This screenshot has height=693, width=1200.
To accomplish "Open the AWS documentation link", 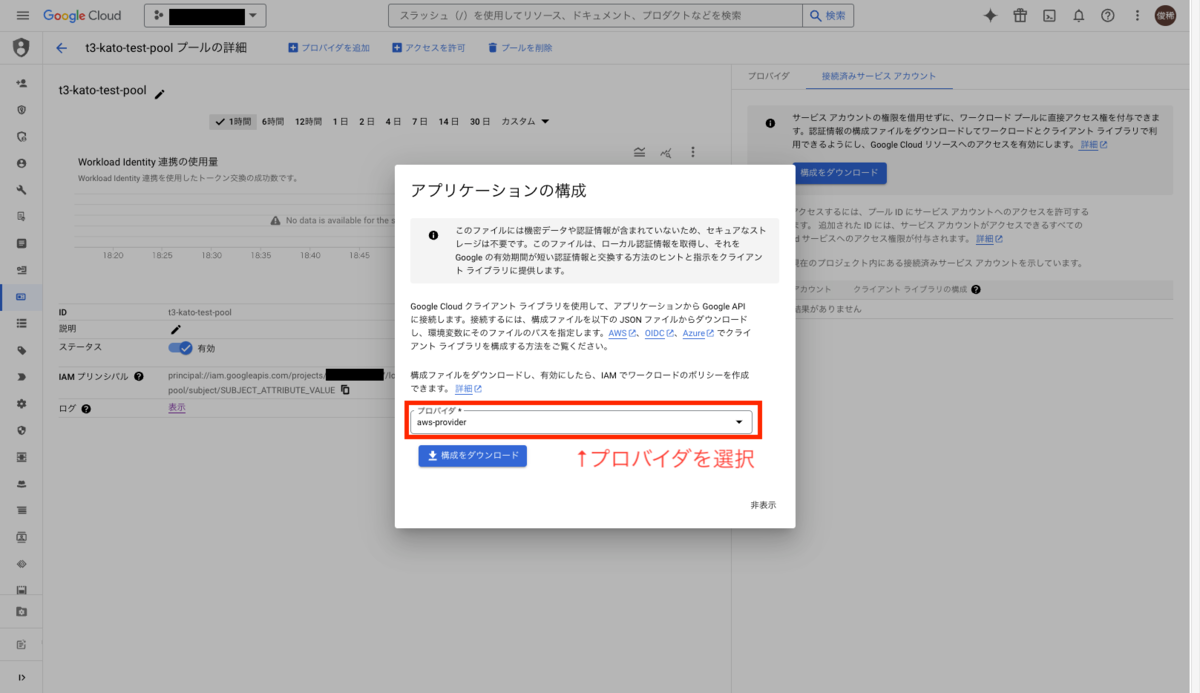I will 622,333.
